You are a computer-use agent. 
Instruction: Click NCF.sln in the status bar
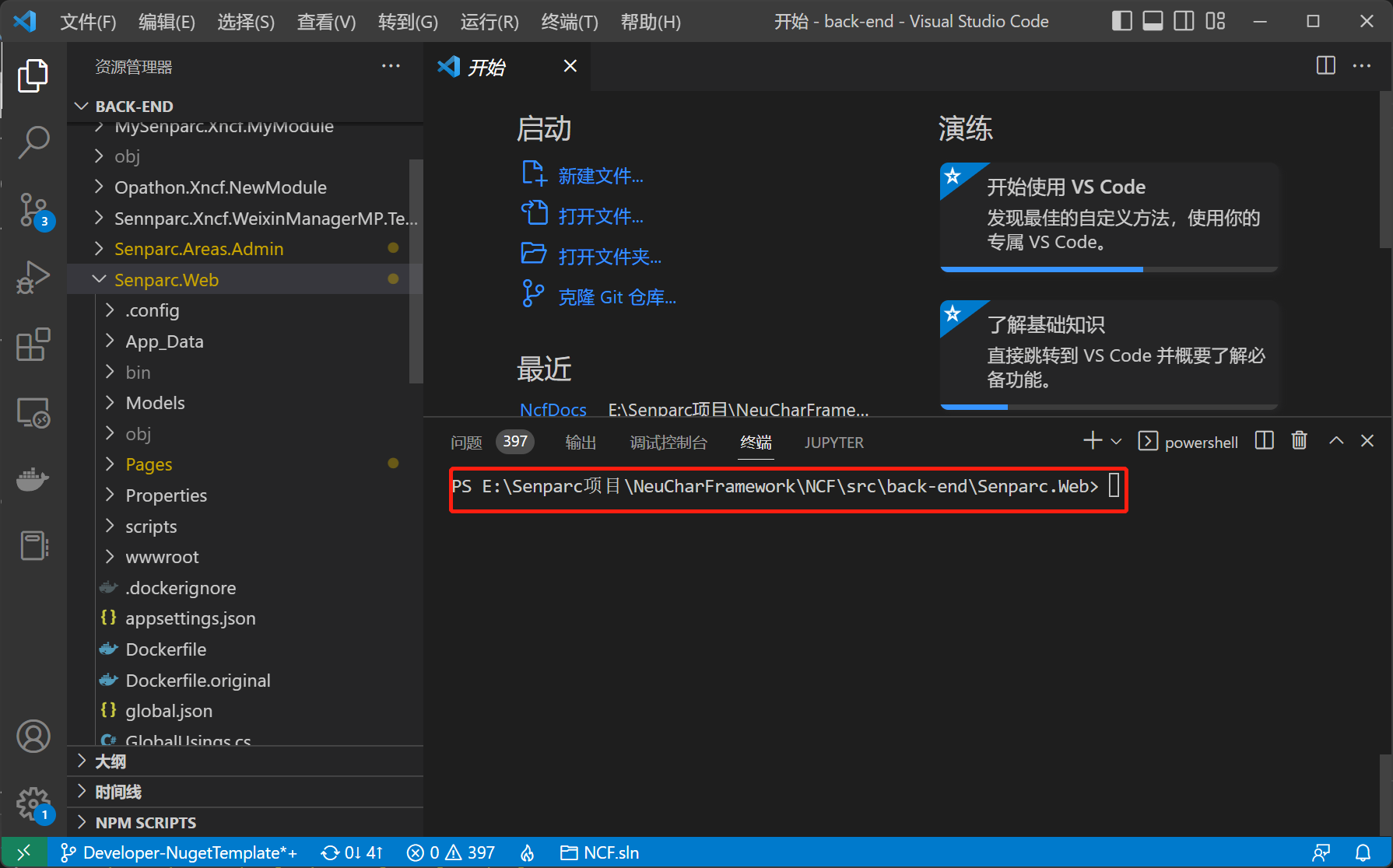(x=600, y=852)
